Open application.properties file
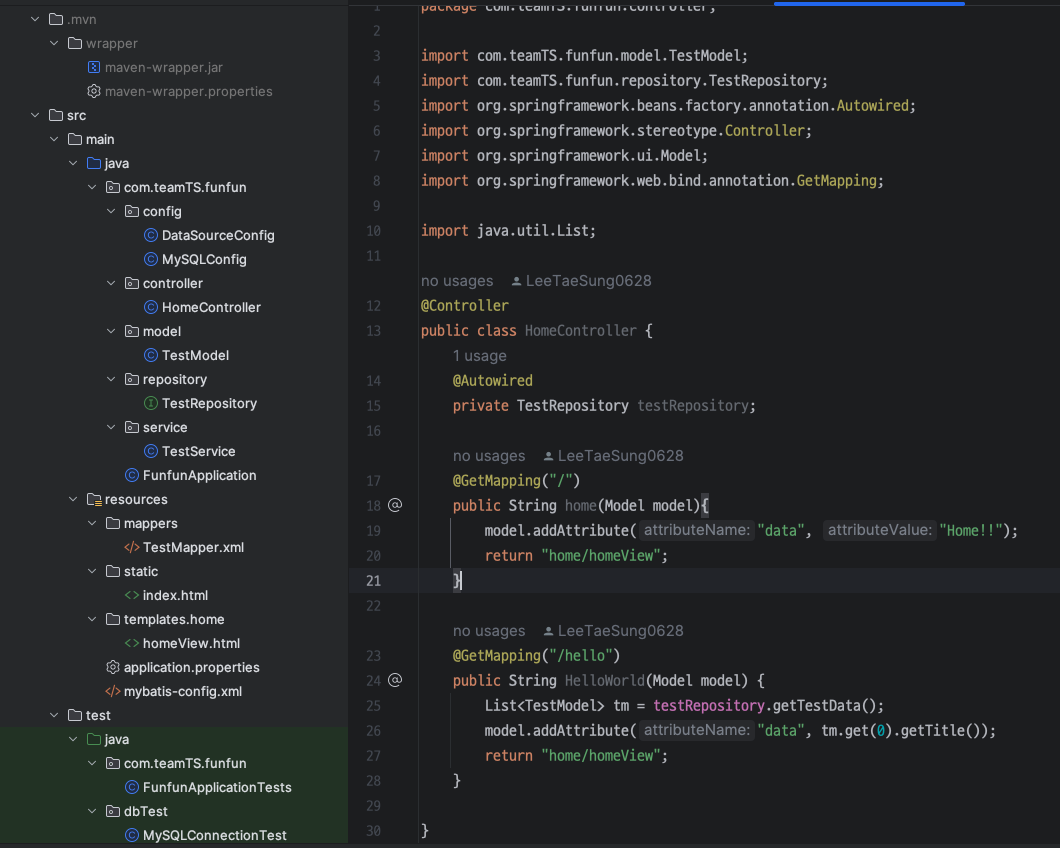The height and width of the screenshot is (848, 1060). click(191, 667)
